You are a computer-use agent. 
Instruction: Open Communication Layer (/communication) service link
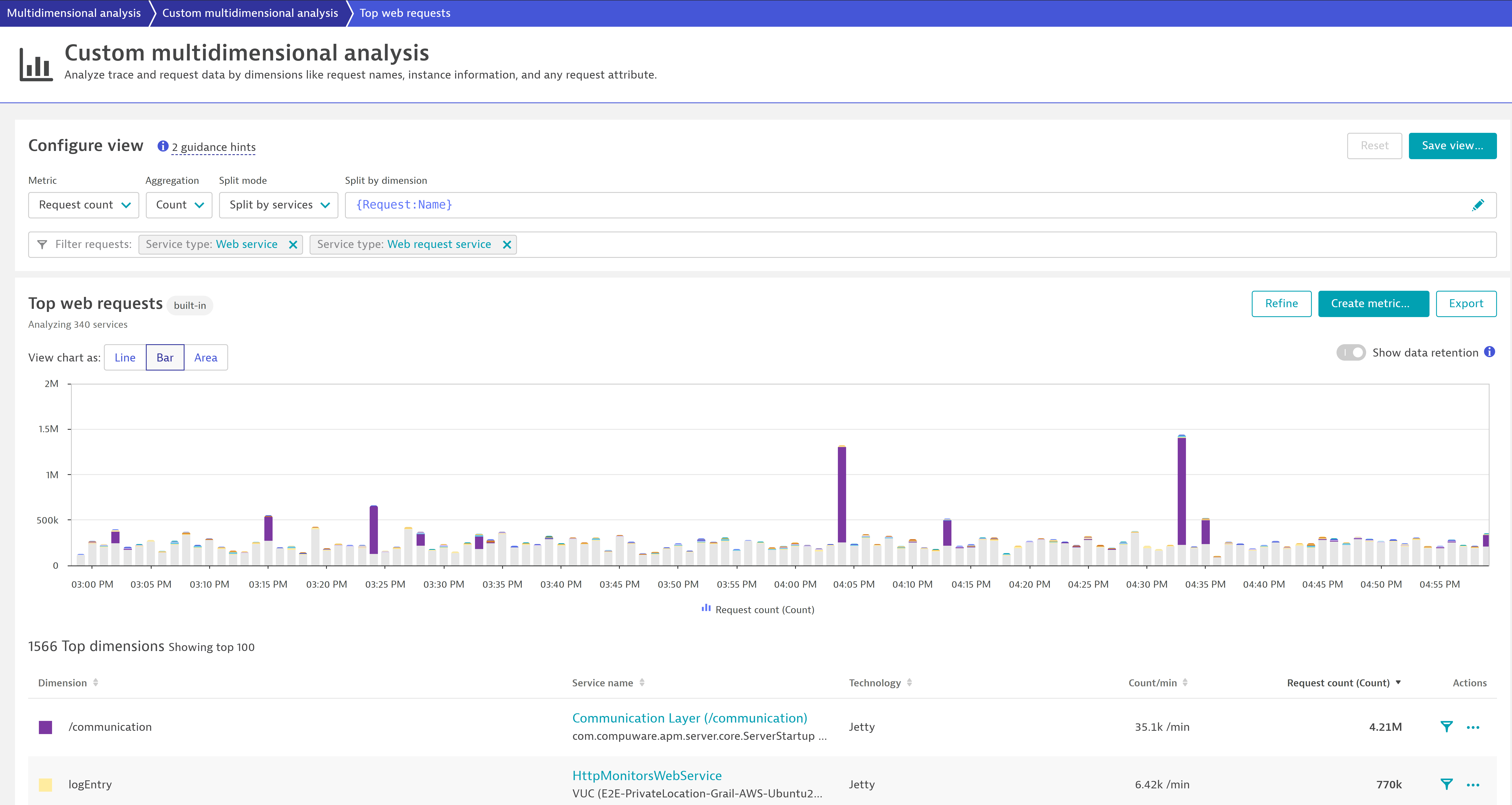pos(690,718)
